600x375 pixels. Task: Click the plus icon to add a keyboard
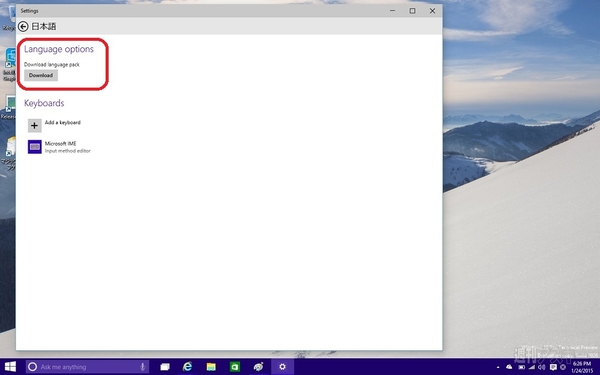click(34, 126)
